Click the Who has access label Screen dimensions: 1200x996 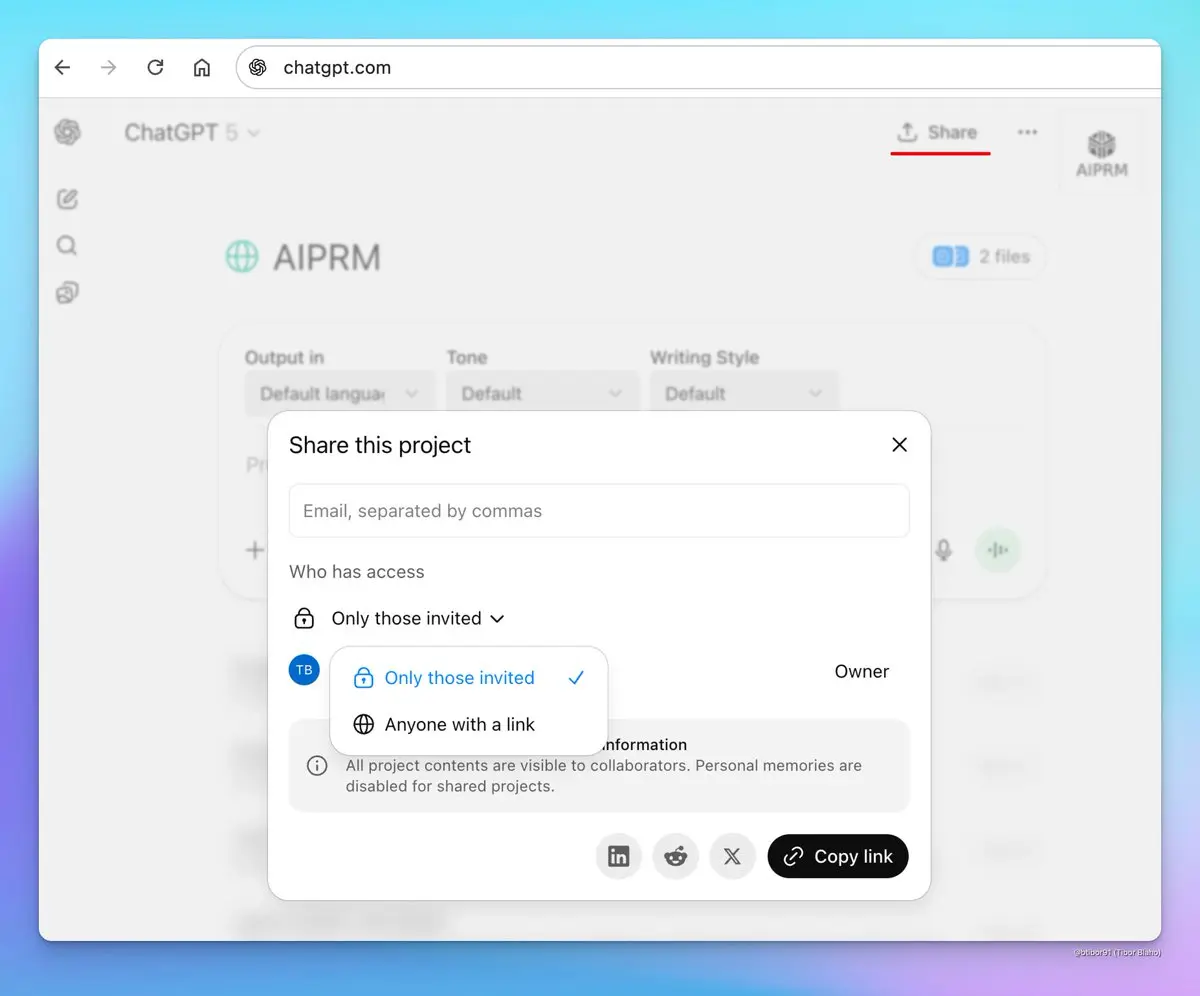pyautogui.click(x=357, y=572)
